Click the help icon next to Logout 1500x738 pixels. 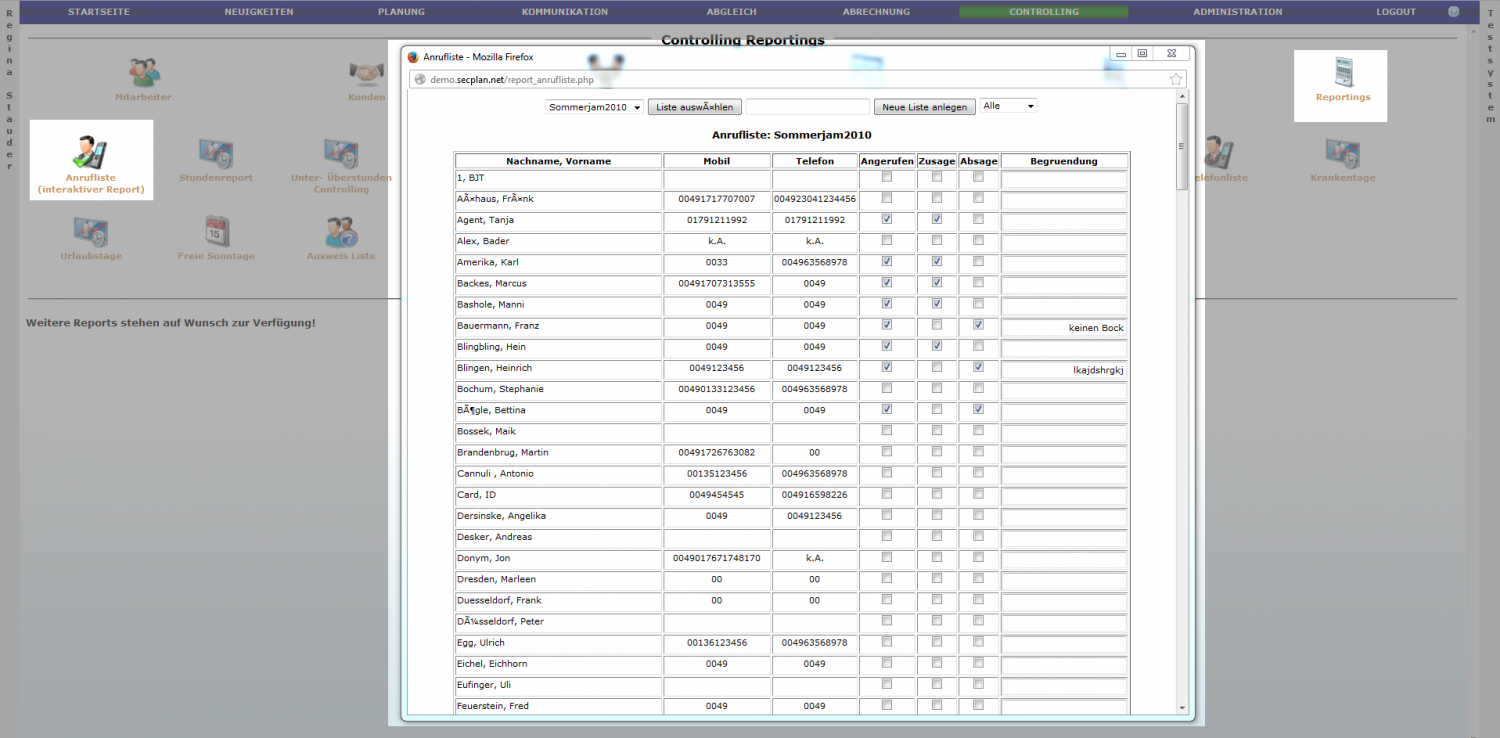tap(1453, 12)
